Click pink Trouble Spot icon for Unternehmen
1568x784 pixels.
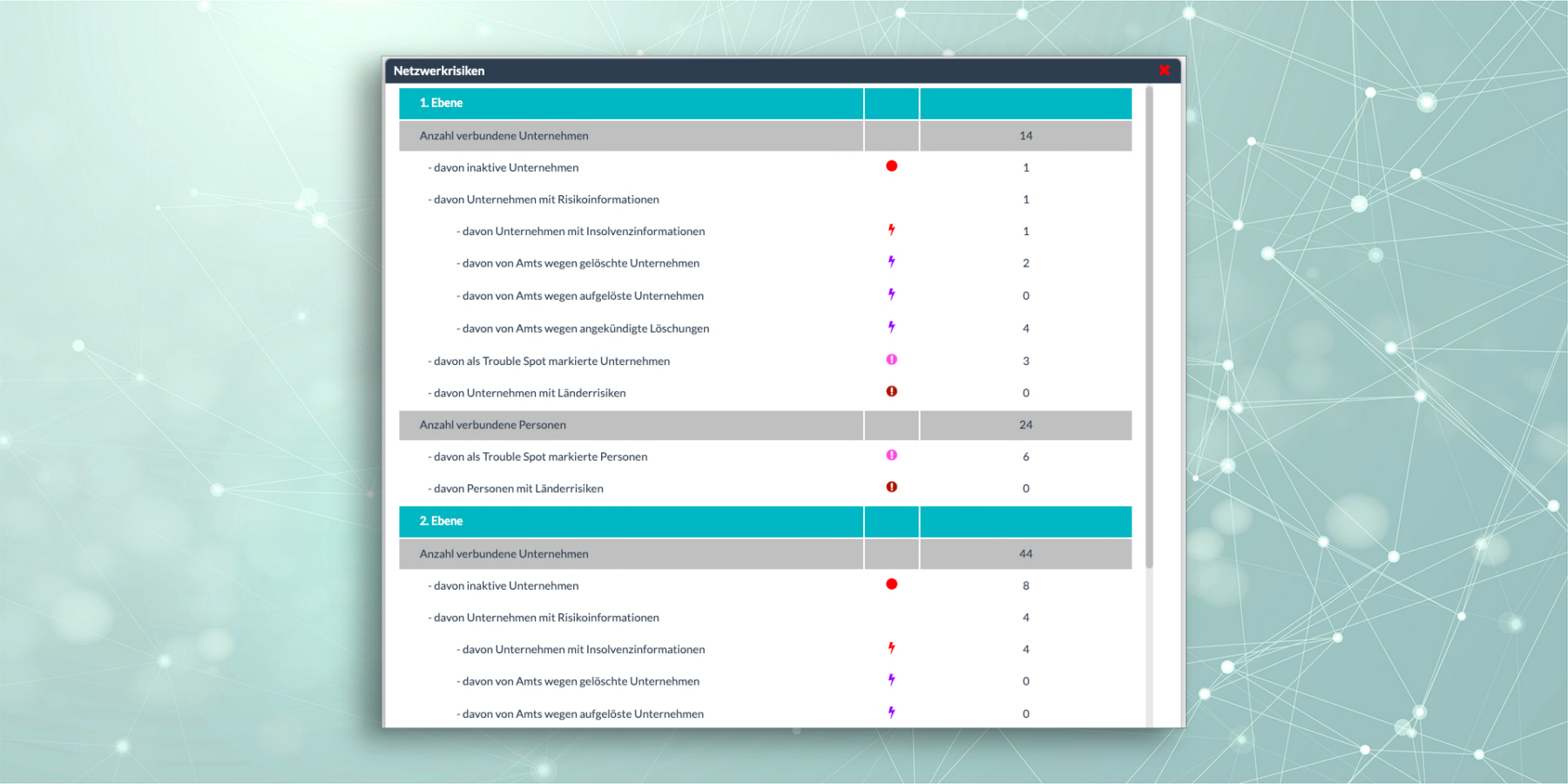click(x=891, y=360)
